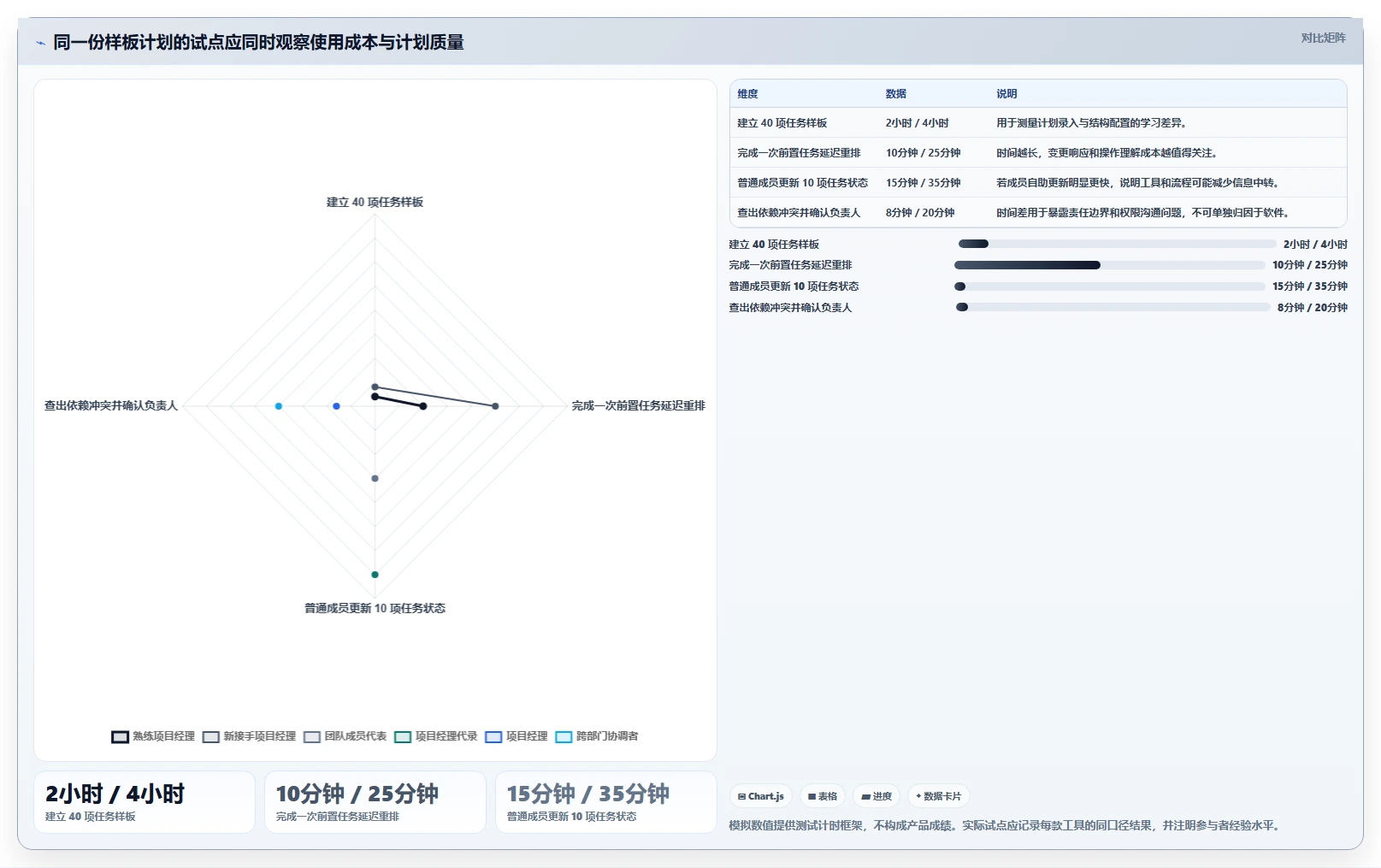
Task: Click table data cell 2小时 / 4小时
Action: point(917,123)
